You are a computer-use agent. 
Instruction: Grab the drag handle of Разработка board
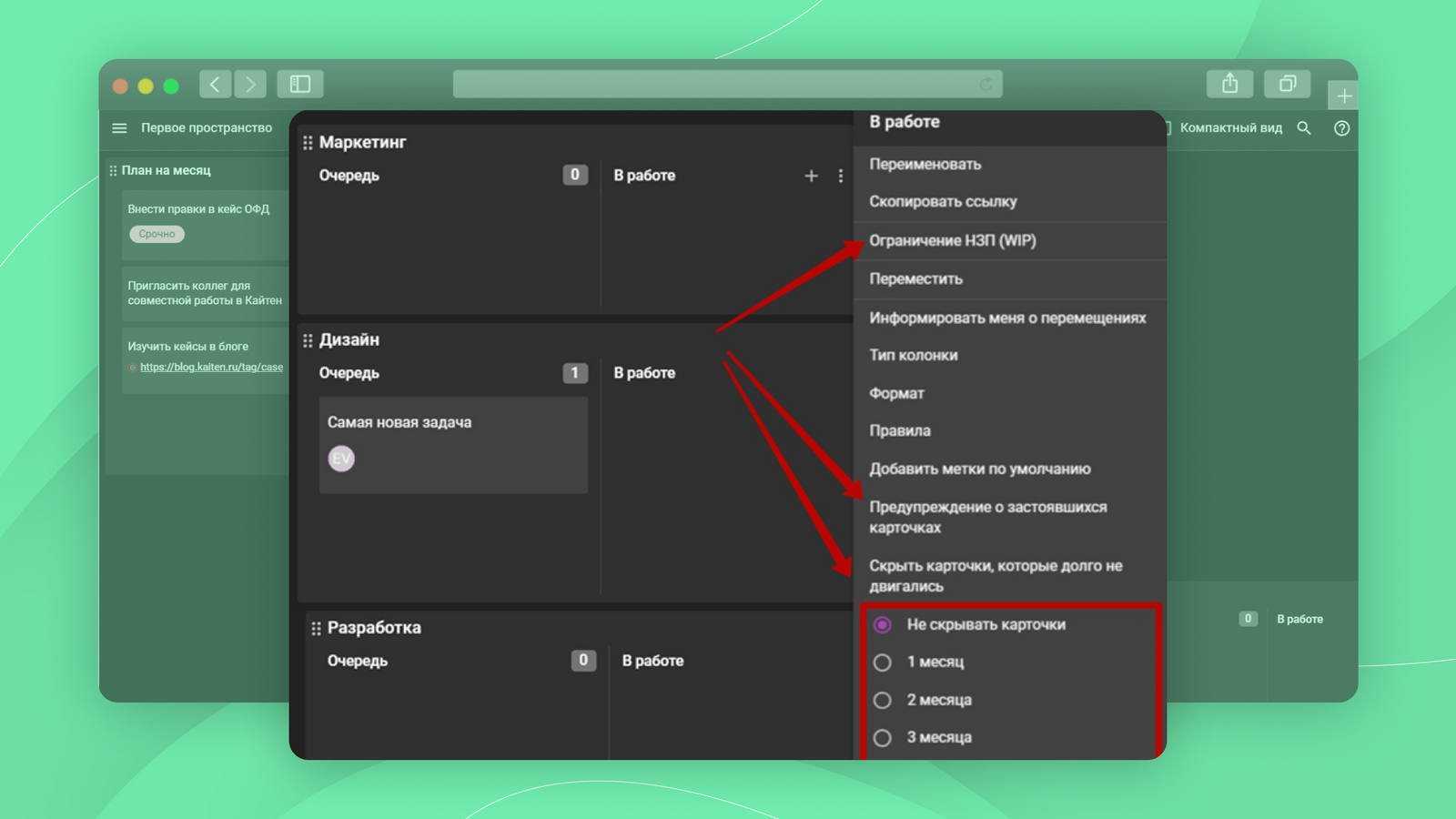[x=316, y=628]
